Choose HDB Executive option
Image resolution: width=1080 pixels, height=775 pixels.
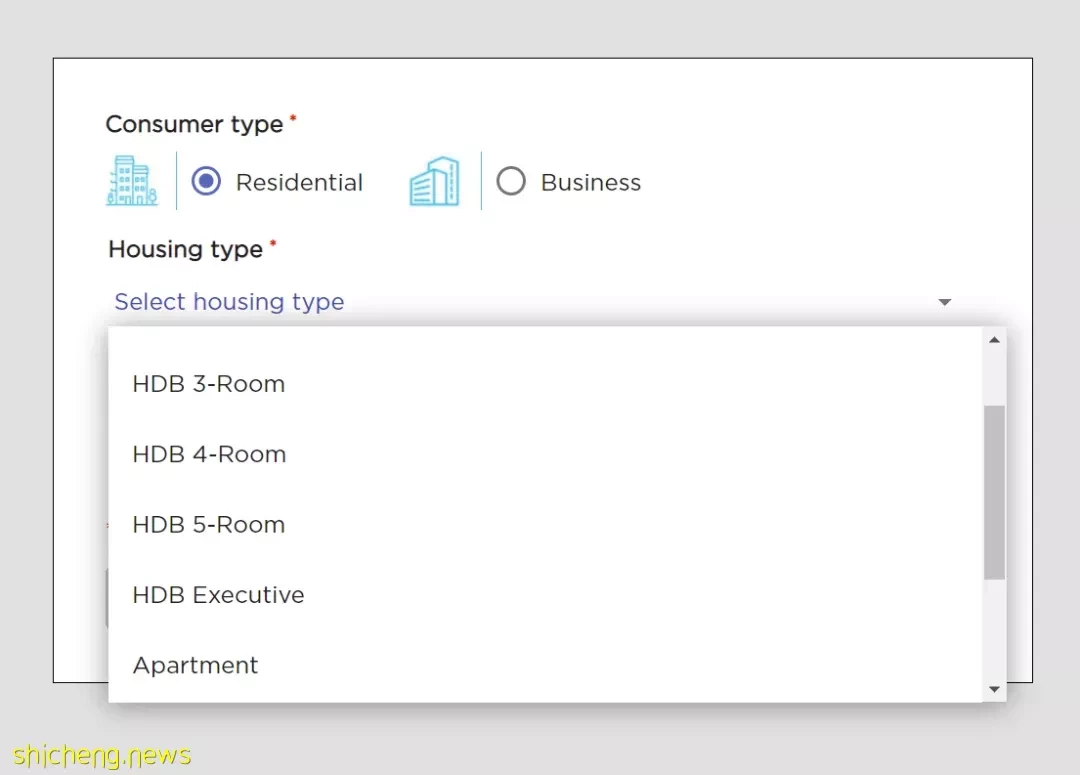(x=545, y=595)
